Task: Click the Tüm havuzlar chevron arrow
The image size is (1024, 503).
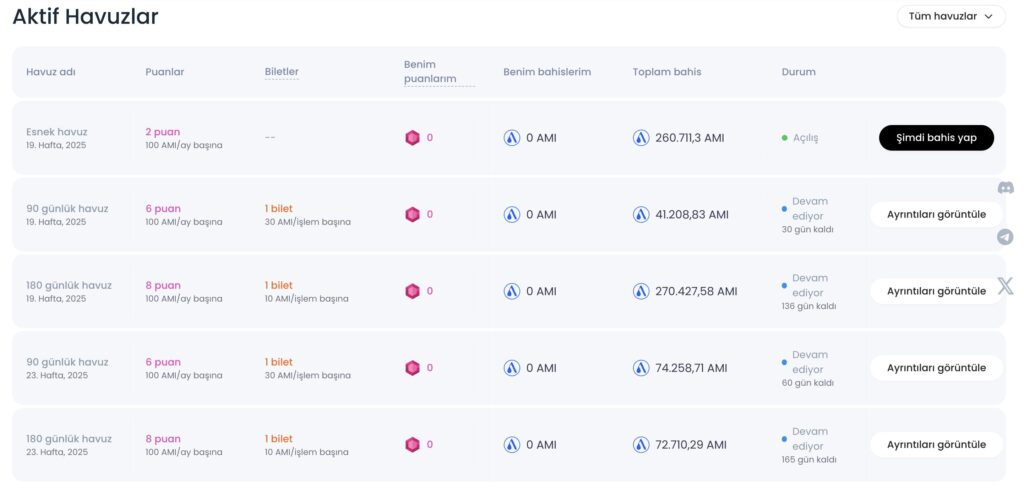Action: pos(988,16)
